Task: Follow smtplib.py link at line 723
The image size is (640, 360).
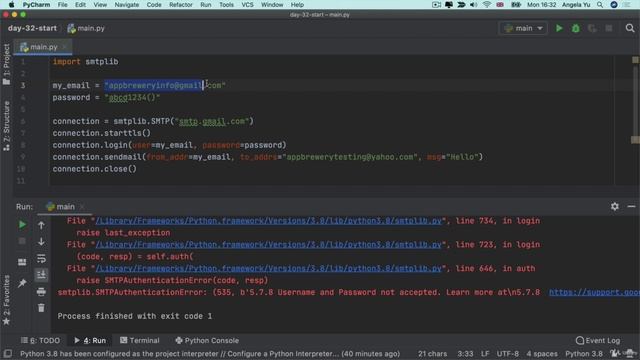Action: 269,244
